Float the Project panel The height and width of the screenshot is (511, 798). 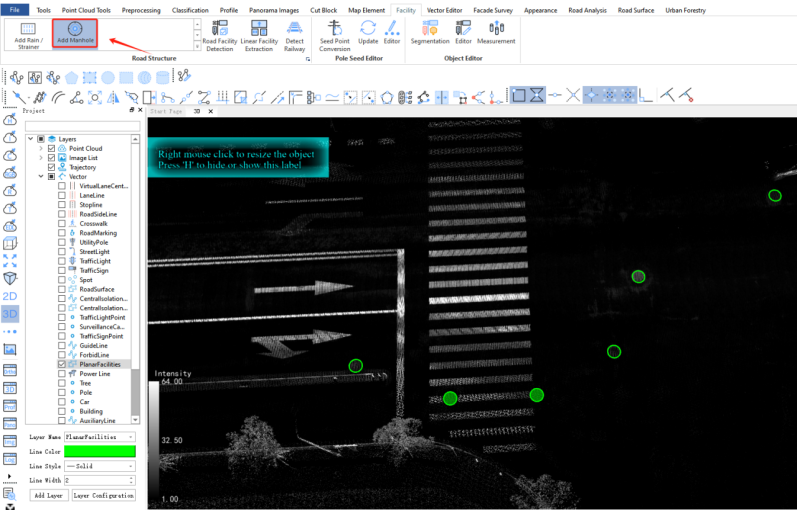tap(132, 110)
